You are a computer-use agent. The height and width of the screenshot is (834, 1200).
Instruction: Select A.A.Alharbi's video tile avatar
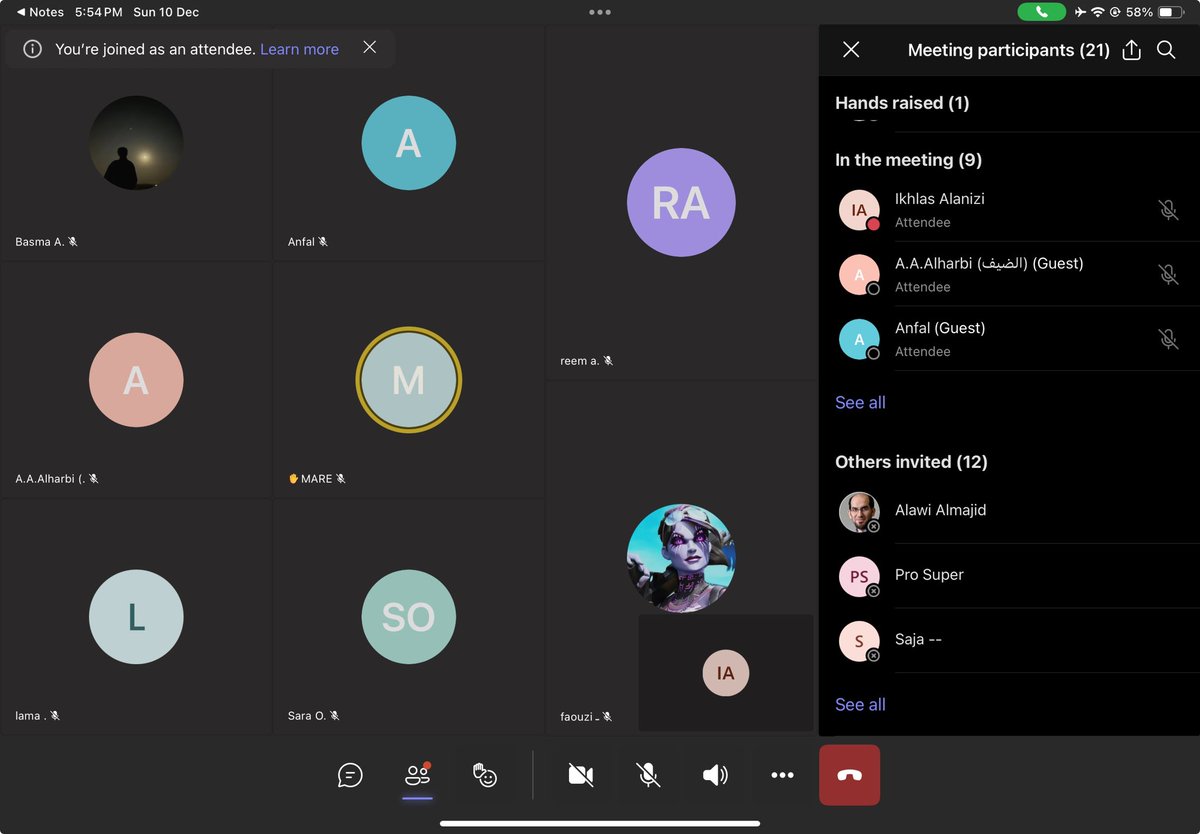click(x=136, y=380)
